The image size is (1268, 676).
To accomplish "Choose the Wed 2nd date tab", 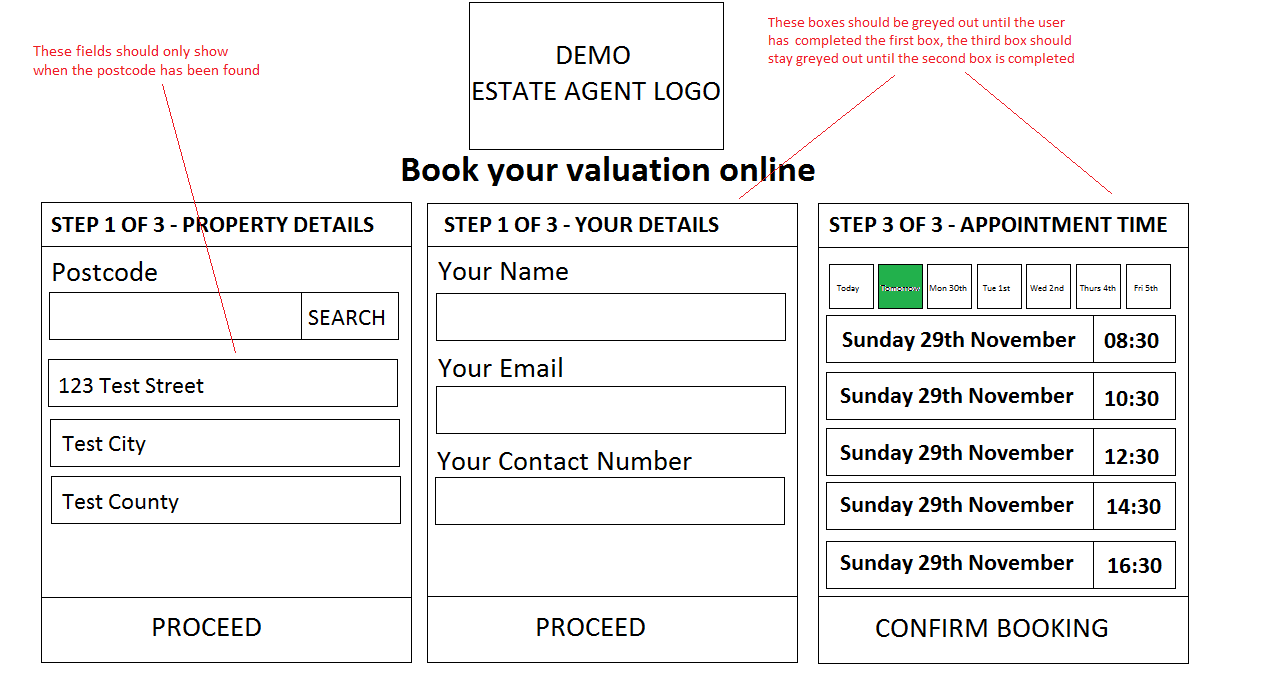I will tap(1048, 287).
